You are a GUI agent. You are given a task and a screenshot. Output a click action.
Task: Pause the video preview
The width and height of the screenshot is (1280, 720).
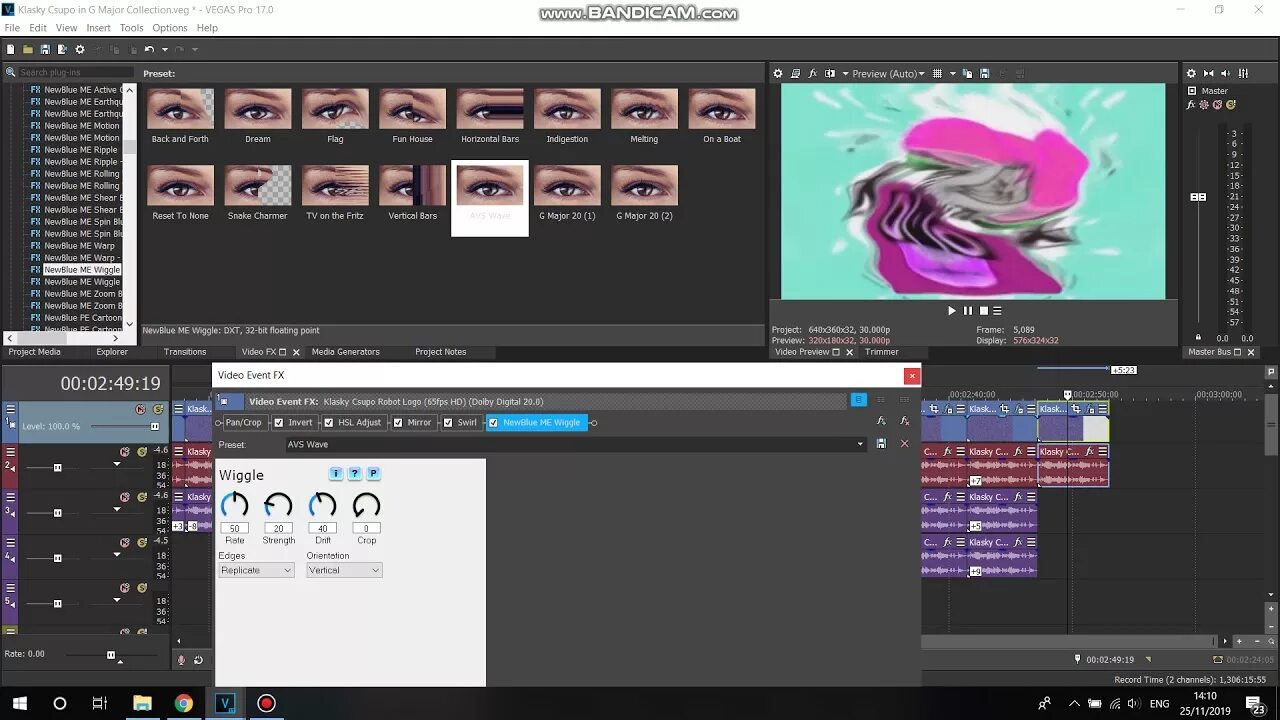(967, 311)
